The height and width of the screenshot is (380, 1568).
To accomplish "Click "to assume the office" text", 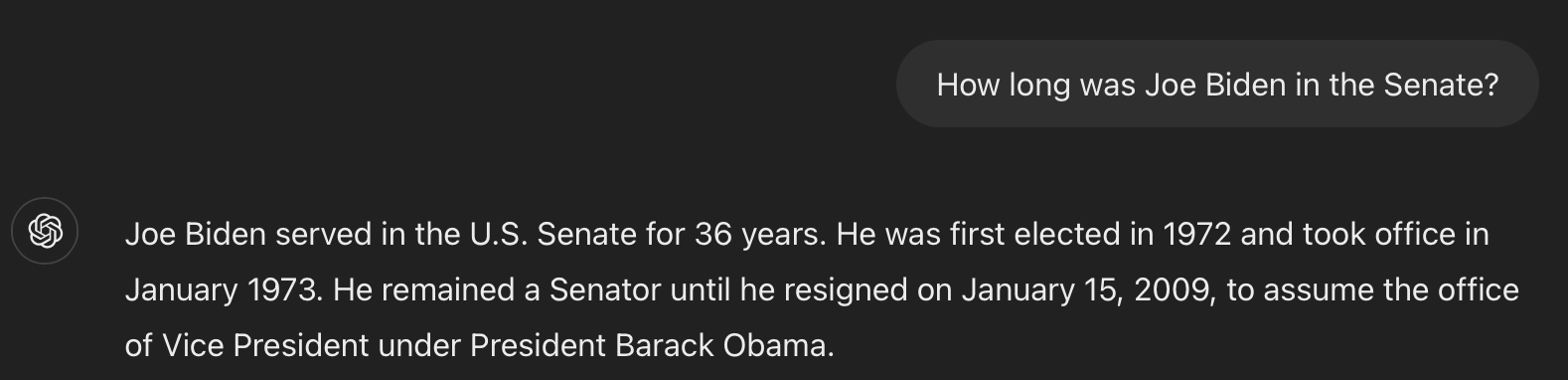I will coord(1373,290).
